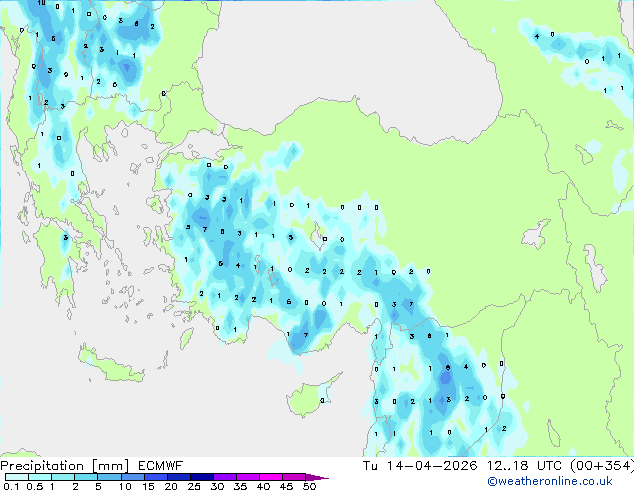Select the 30–35 mm purple legend swatch
Image resolution: width=634 pixels, height=490 pixels.
click(224, 477)
